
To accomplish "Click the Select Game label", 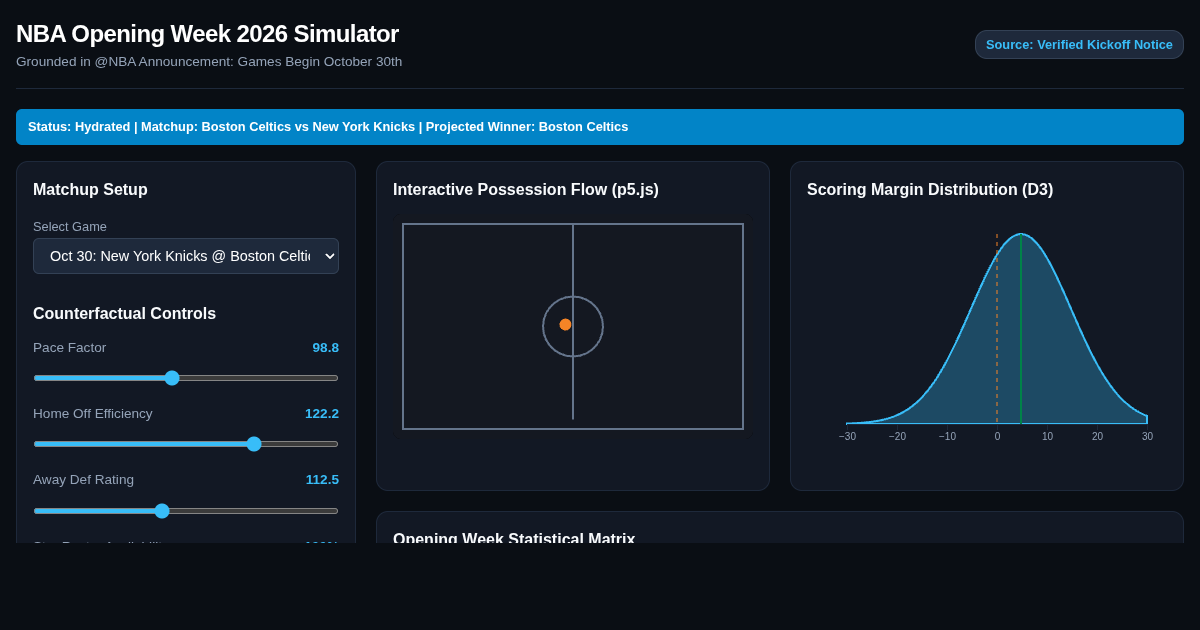I will 70,227.
